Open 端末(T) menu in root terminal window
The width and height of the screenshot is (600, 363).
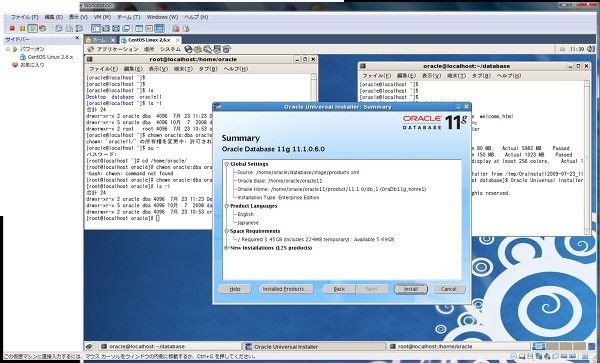tap(183, 69)
